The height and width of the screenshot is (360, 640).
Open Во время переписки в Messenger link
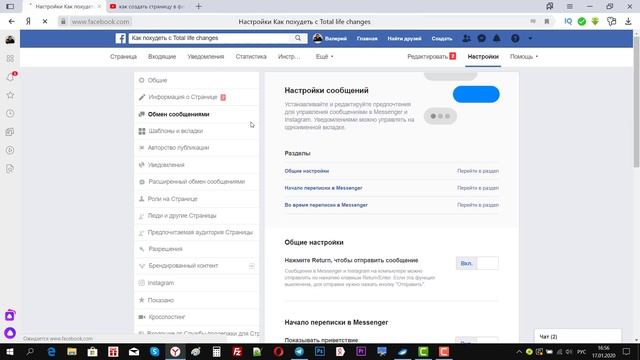pos(326,205)
